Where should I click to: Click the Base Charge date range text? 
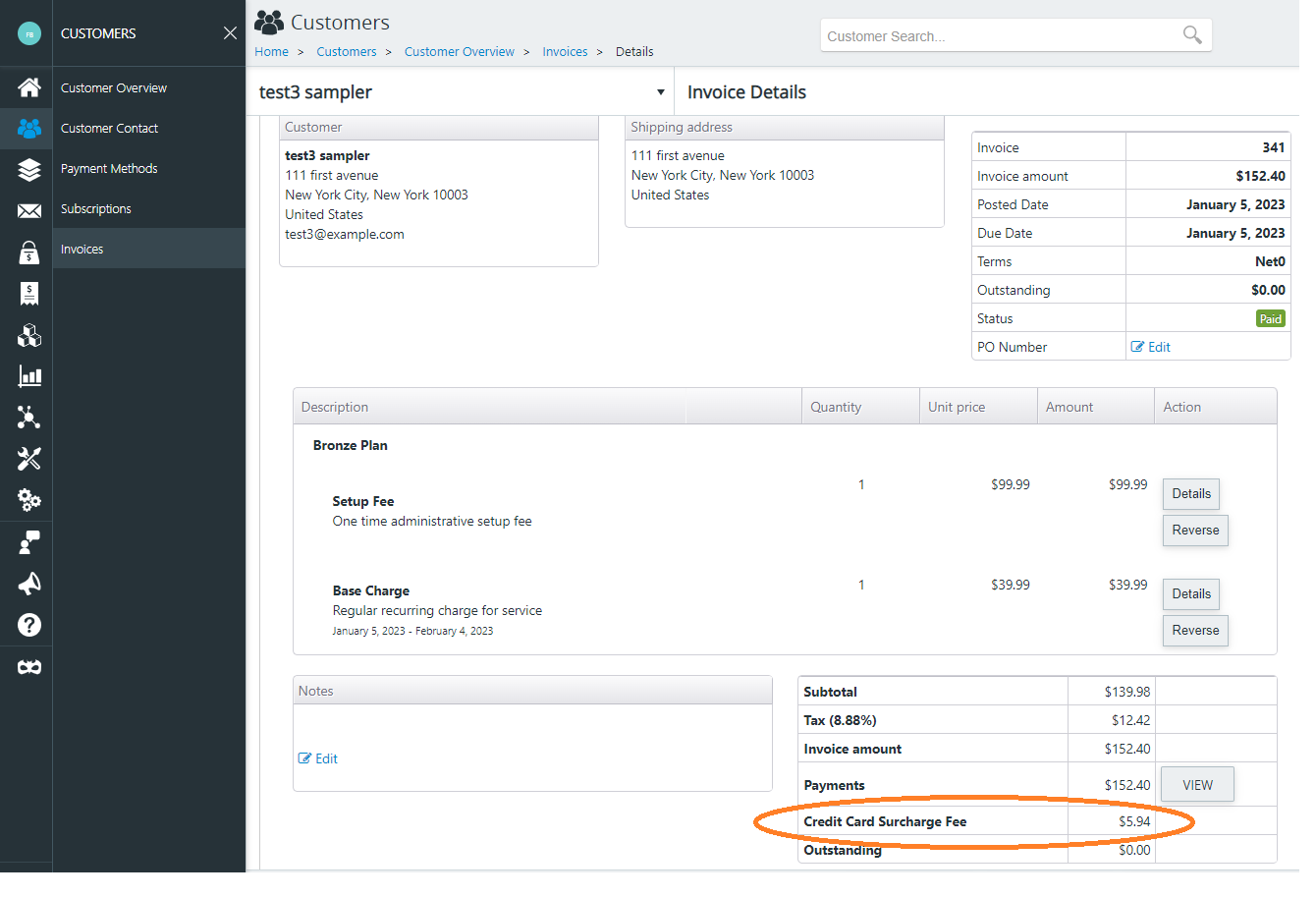point(412,631)
